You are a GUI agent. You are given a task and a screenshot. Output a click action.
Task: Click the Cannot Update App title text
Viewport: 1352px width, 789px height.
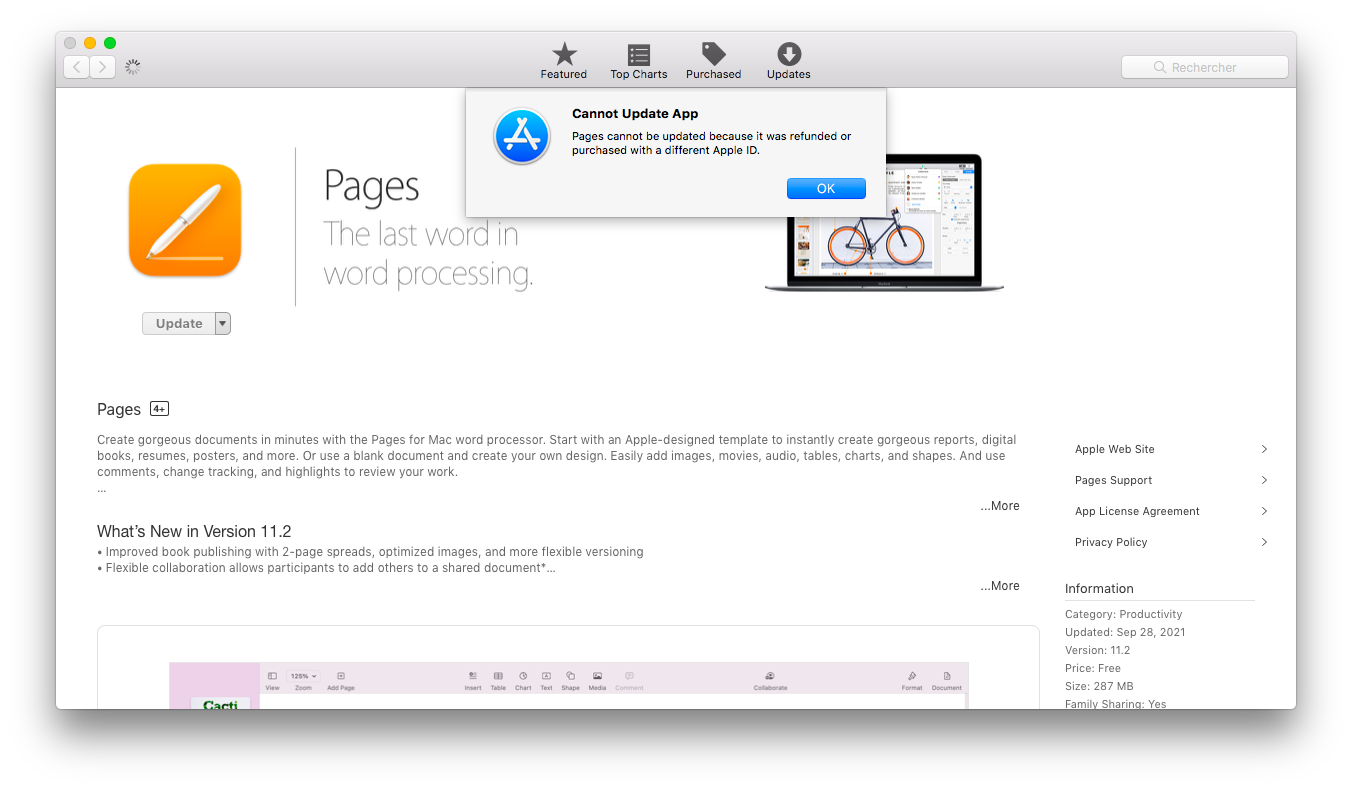[635, 114]
